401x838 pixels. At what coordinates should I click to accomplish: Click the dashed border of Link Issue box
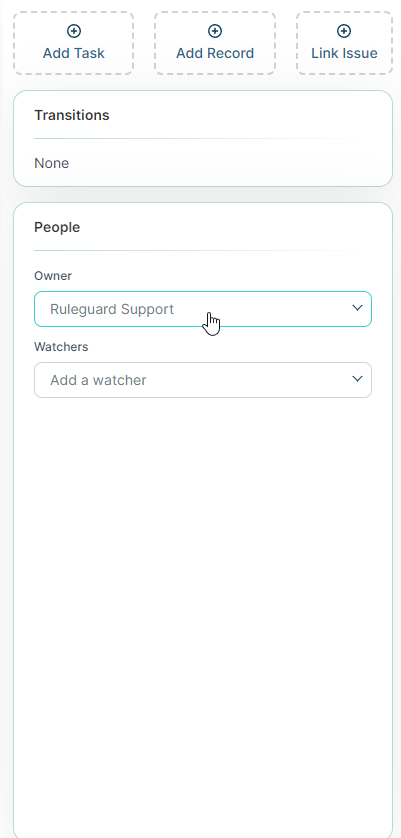[x=344, y=12]
